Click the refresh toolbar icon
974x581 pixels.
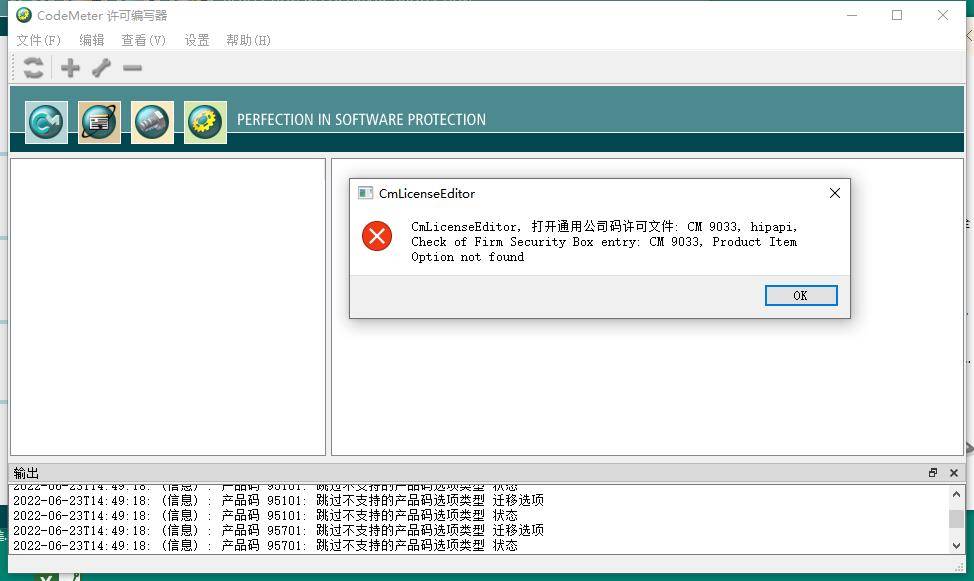34,68
